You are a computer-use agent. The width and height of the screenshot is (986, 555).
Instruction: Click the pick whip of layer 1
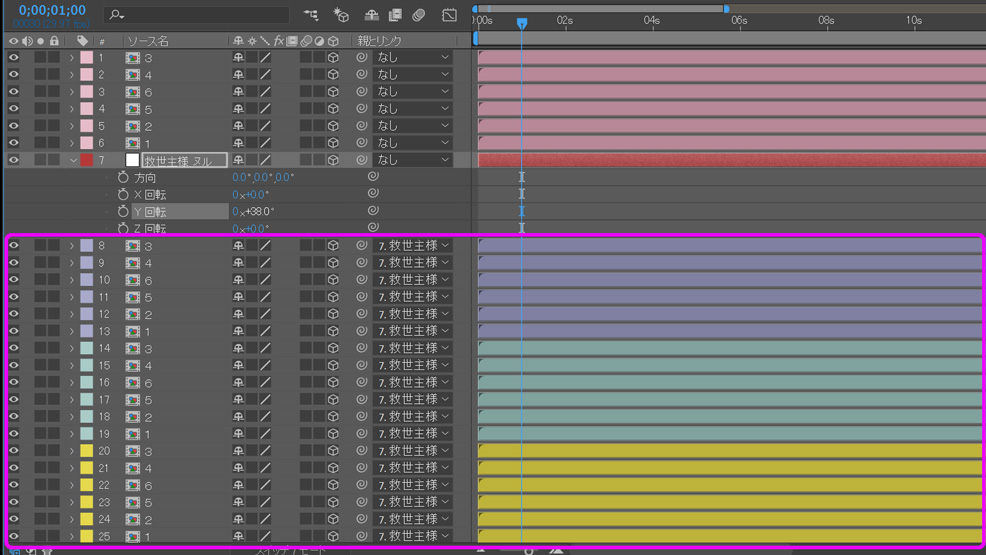pyautogui.click(x=362, y=58)
